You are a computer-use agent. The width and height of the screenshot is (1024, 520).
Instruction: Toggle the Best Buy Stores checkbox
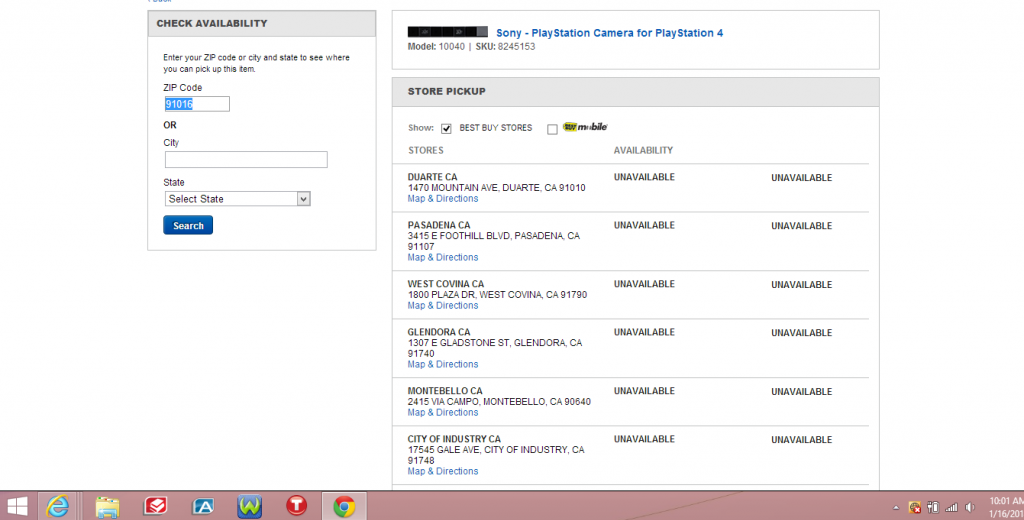coord(446,129)
